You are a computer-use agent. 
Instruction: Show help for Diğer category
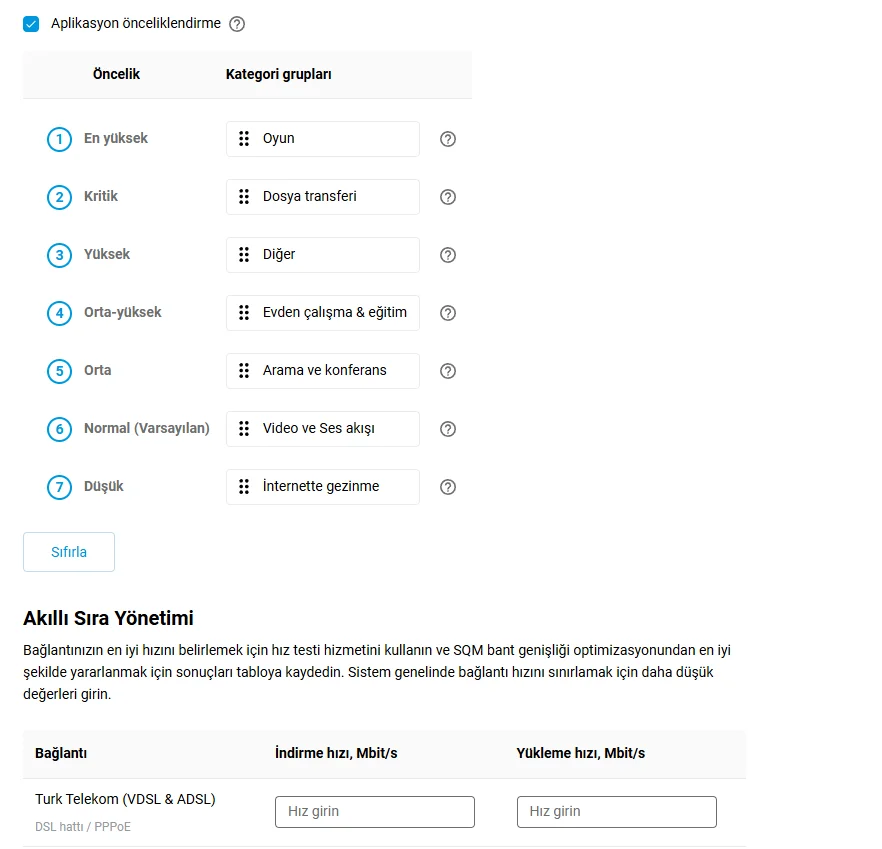coord(448,255)
